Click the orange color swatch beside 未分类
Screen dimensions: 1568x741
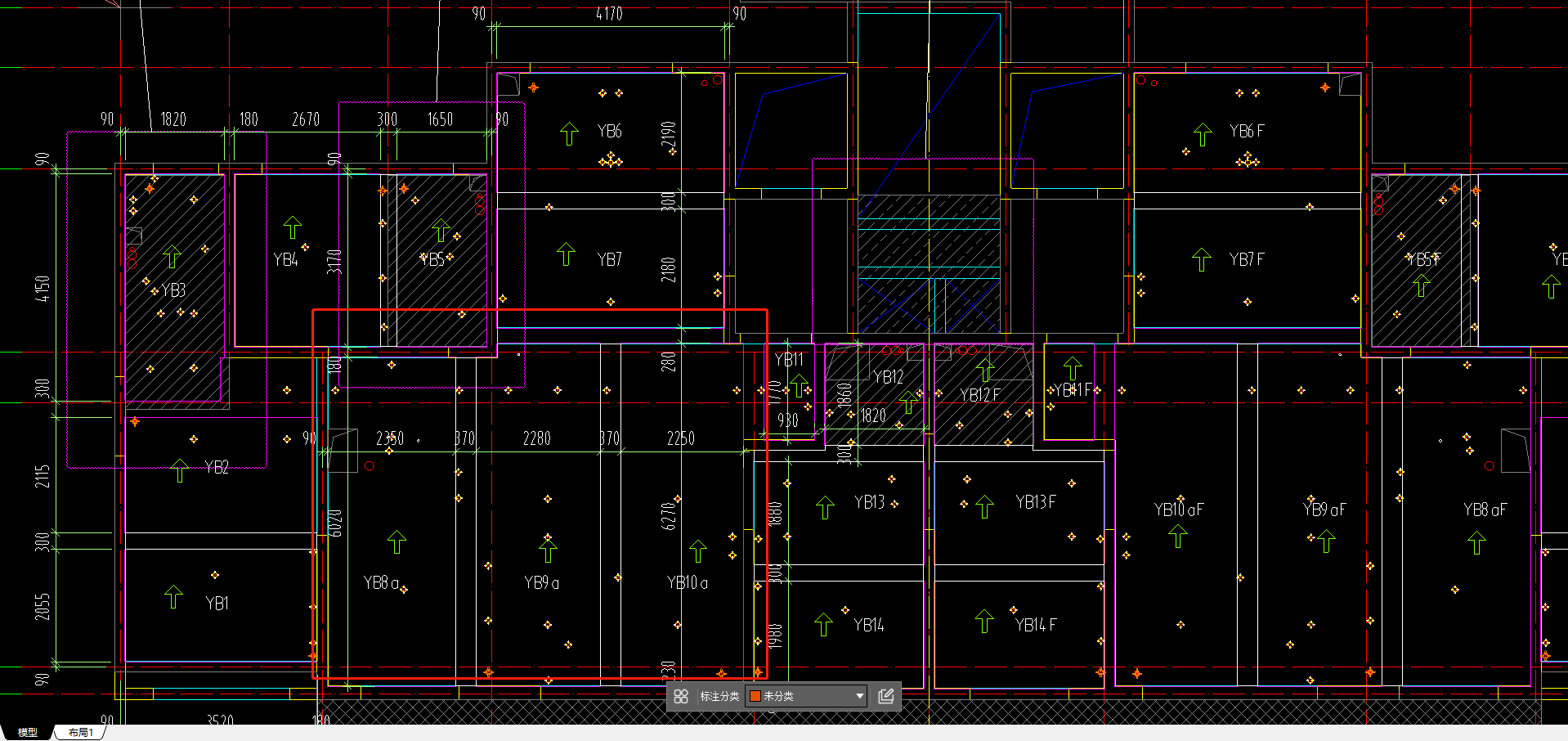coord(755,696)
